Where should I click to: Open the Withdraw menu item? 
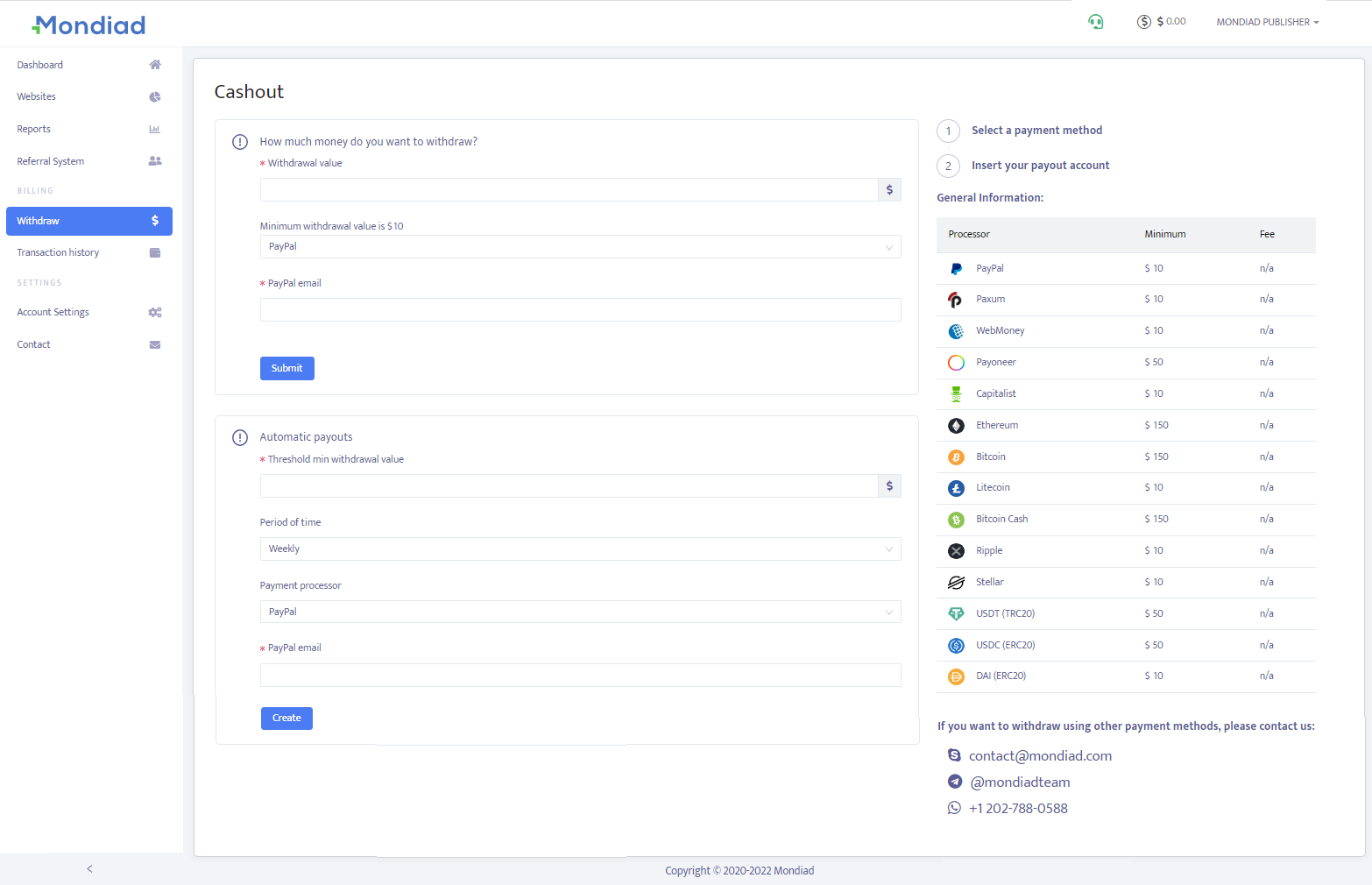[x=88, y=222]
